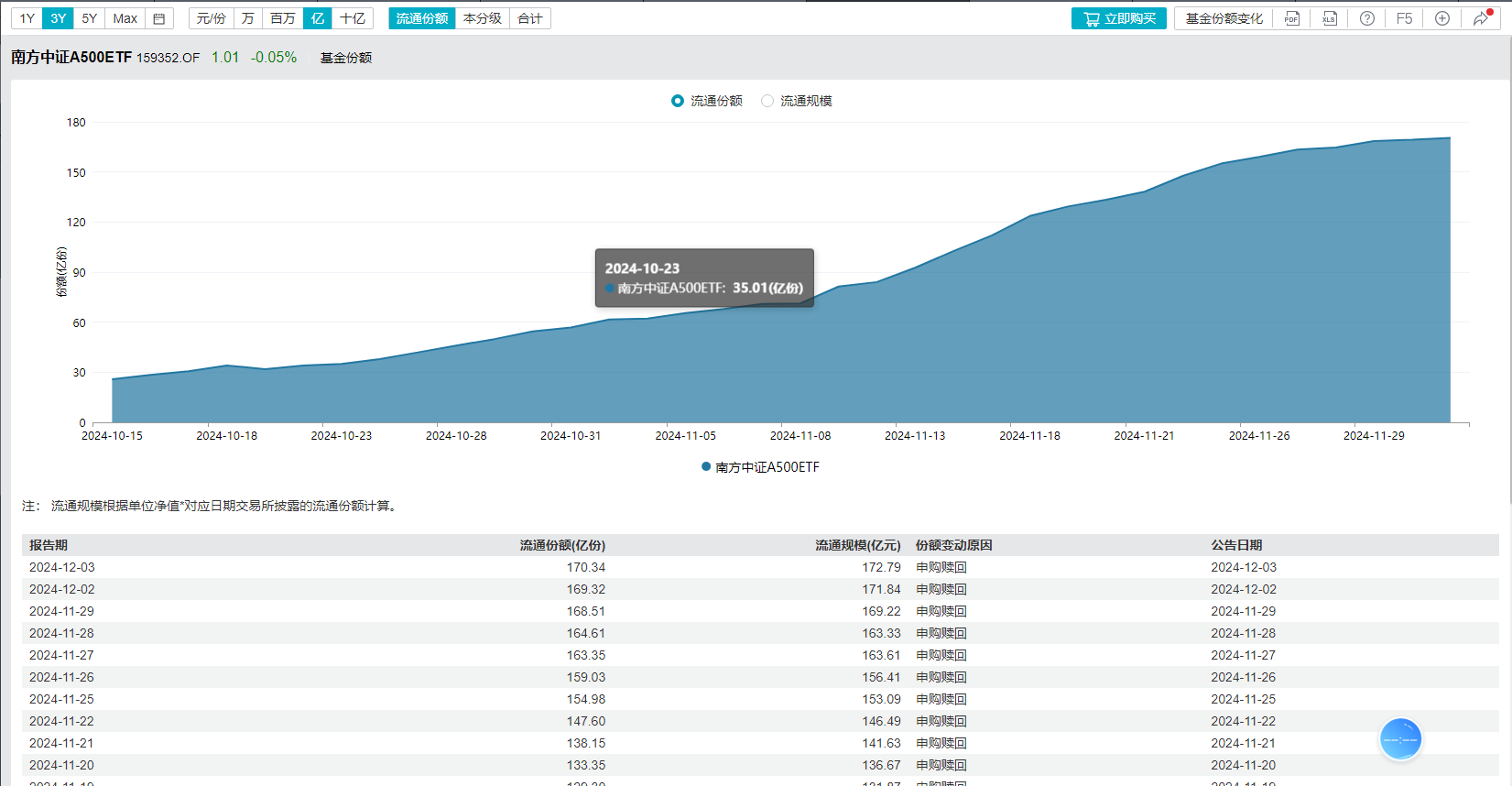This screenshot has height=786, width=1512.
Task: Choose the 流通份额 radio option
Action: tap(707, 101)
